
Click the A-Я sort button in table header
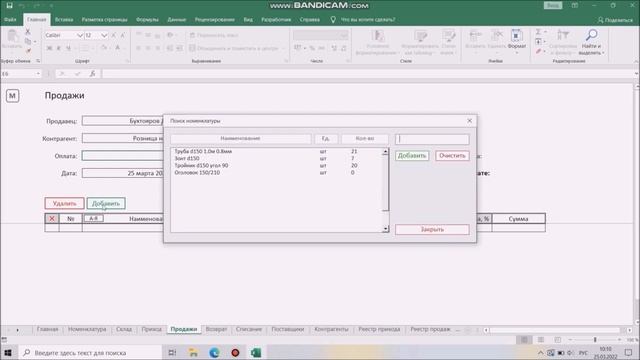pyautogui.click(x=93, y=218)
